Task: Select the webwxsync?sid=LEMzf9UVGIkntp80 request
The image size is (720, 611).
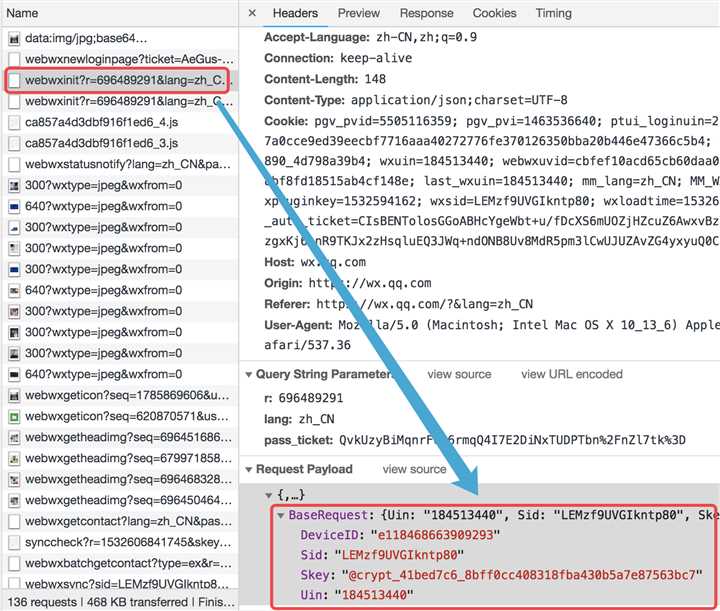Action: click(119, 583)
